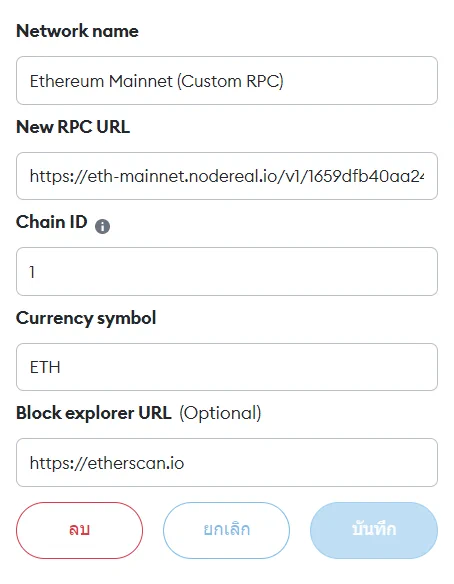Click the Chain ID info icon
This screenshot has height=584, width=454.
pos(102,226)
